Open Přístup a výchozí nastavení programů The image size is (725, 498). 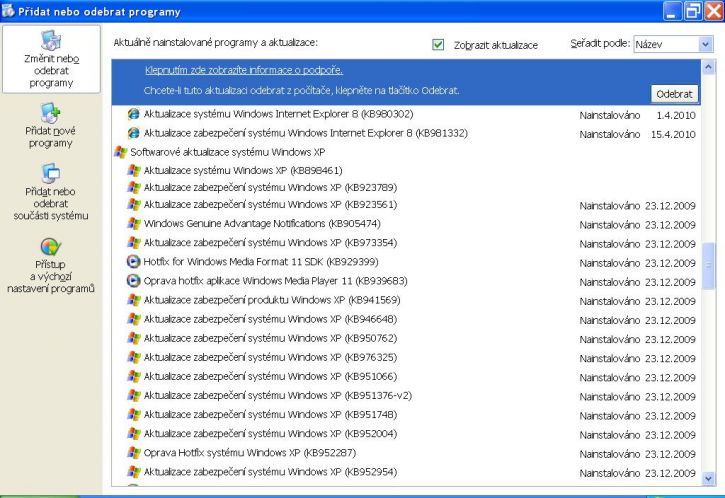(50, 265)
